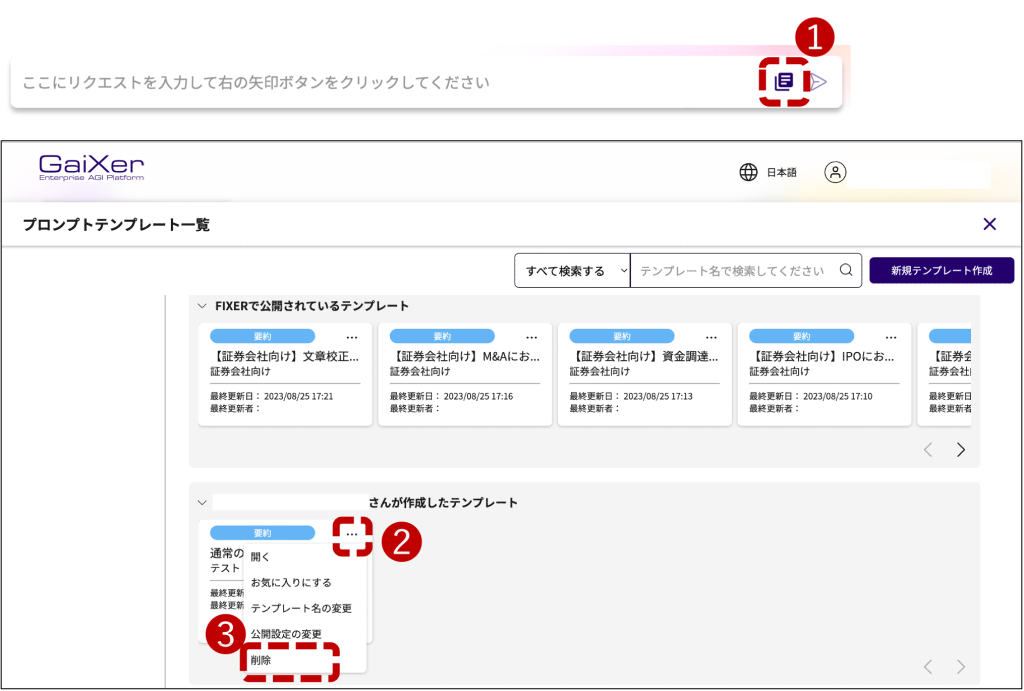Open three-dot menu on IPO template card
1024x691 pixels.
point(891,337)
